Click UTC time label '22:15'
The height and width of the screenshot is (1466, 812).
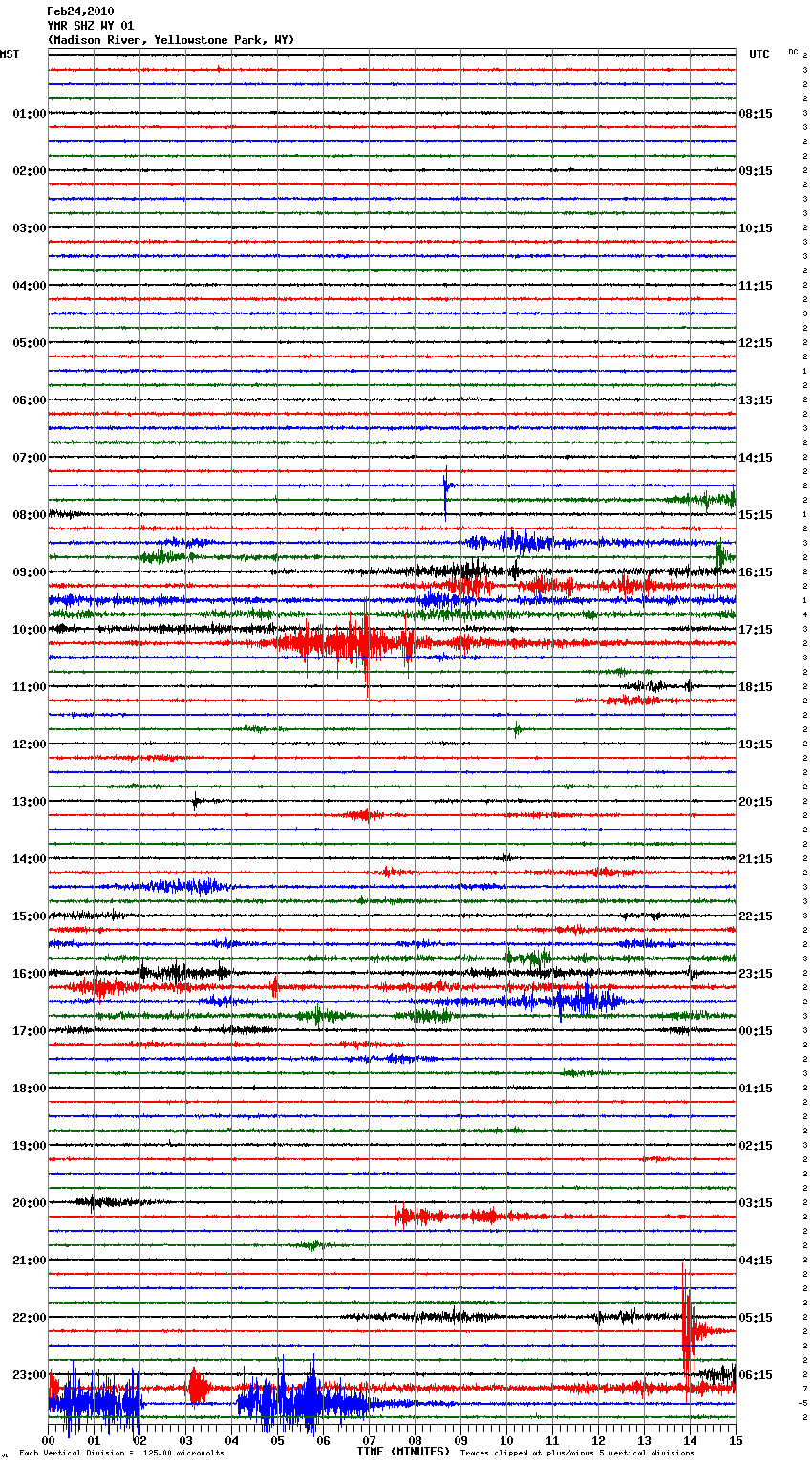point(756,916)
